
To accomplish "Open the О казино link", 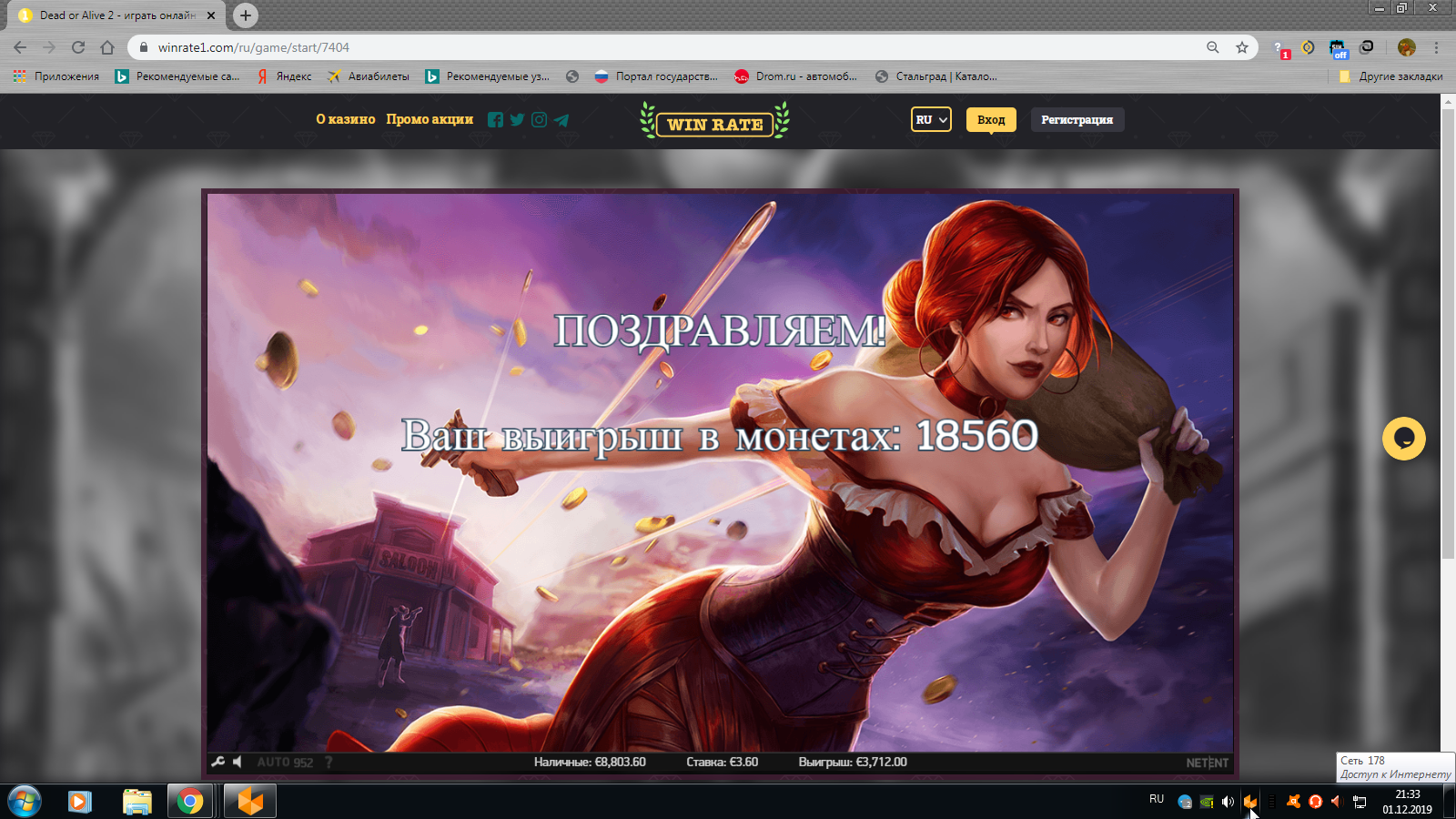I will [x=346, y=119].
